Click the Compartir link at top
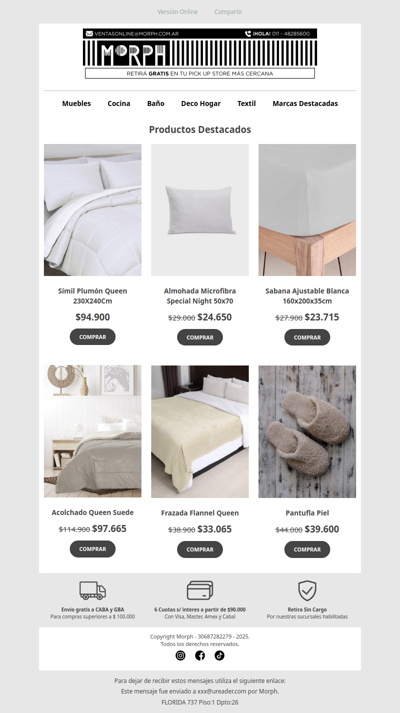400x713 pixels. click(228, 12)
